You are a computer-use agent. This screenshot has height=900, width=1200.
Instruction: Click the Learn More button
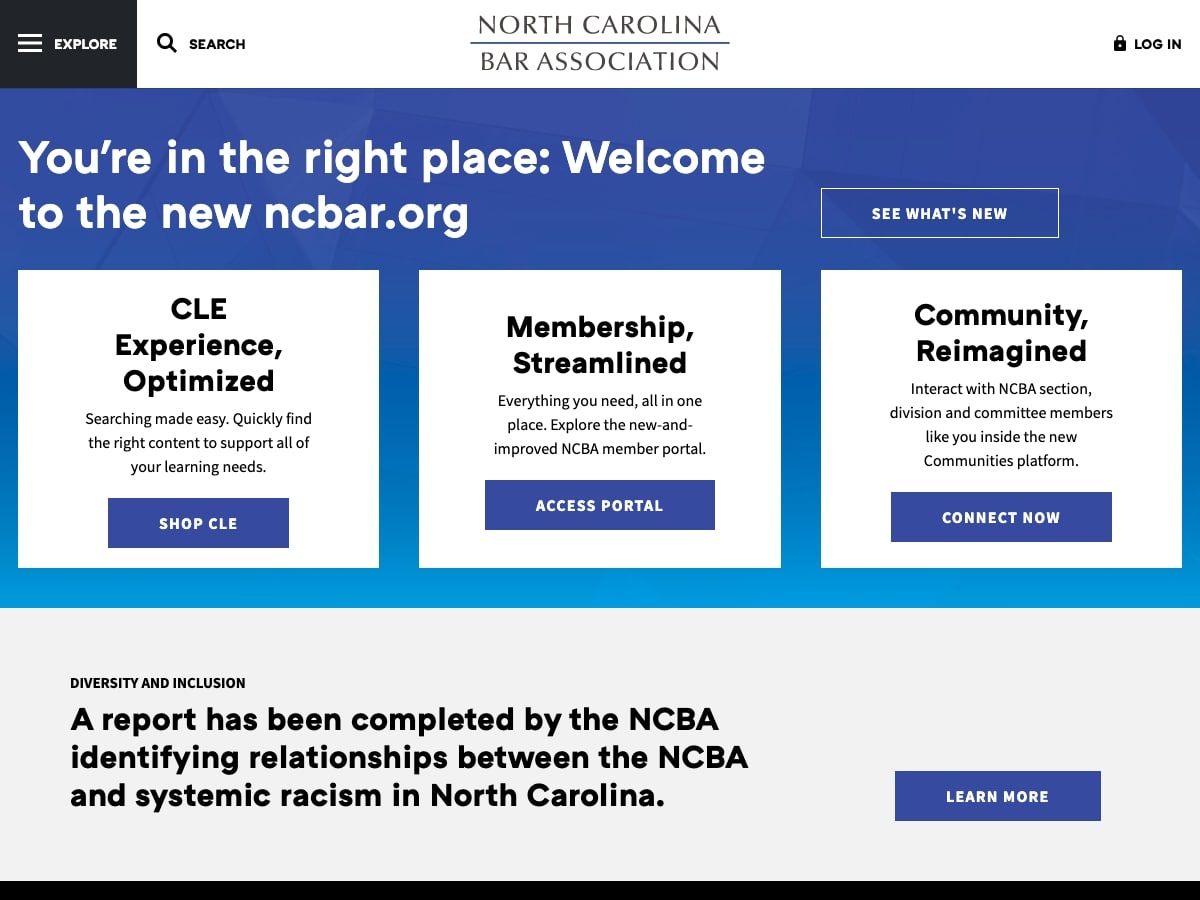998,796
